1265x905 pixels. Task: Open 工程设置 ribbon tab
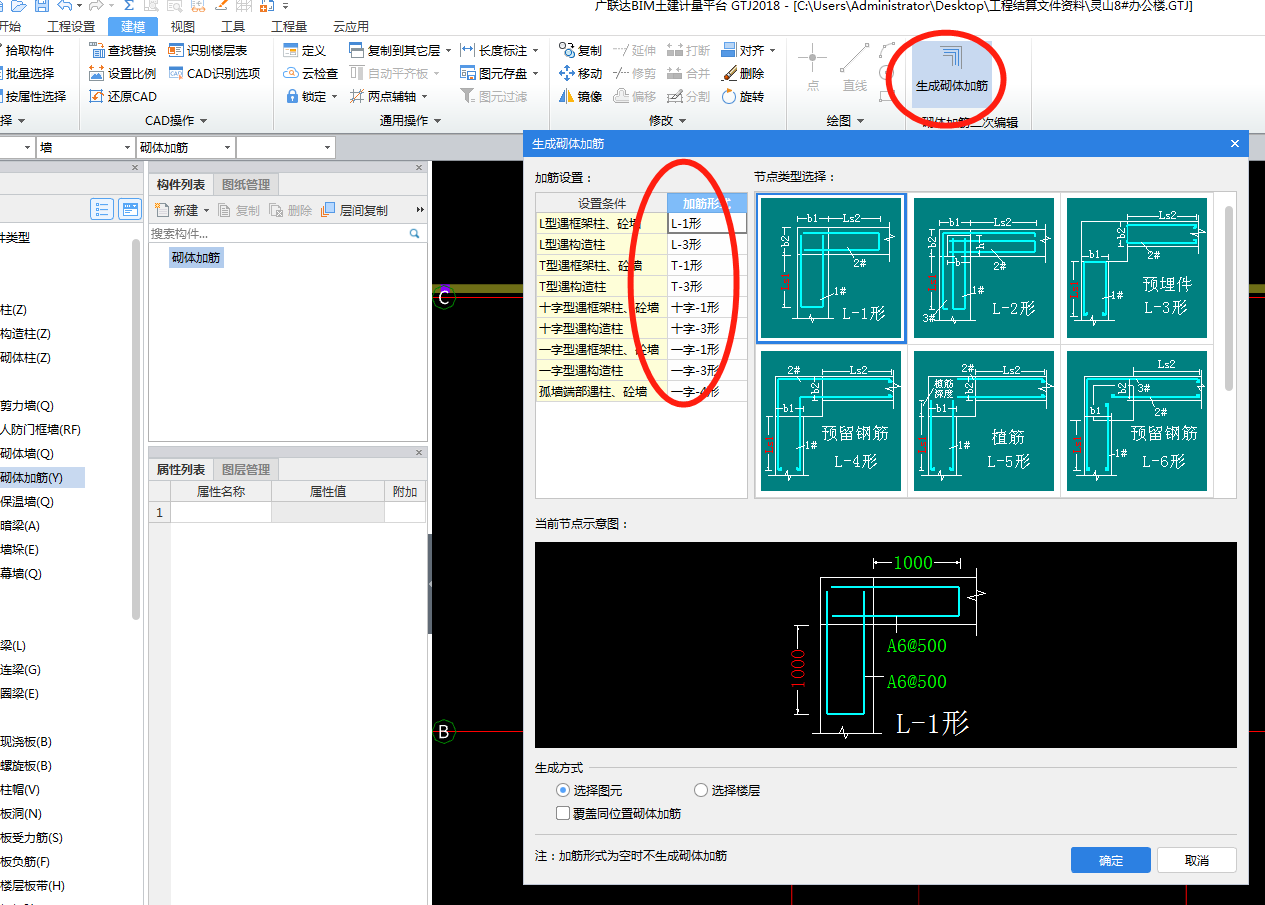(x=71, y=27)
